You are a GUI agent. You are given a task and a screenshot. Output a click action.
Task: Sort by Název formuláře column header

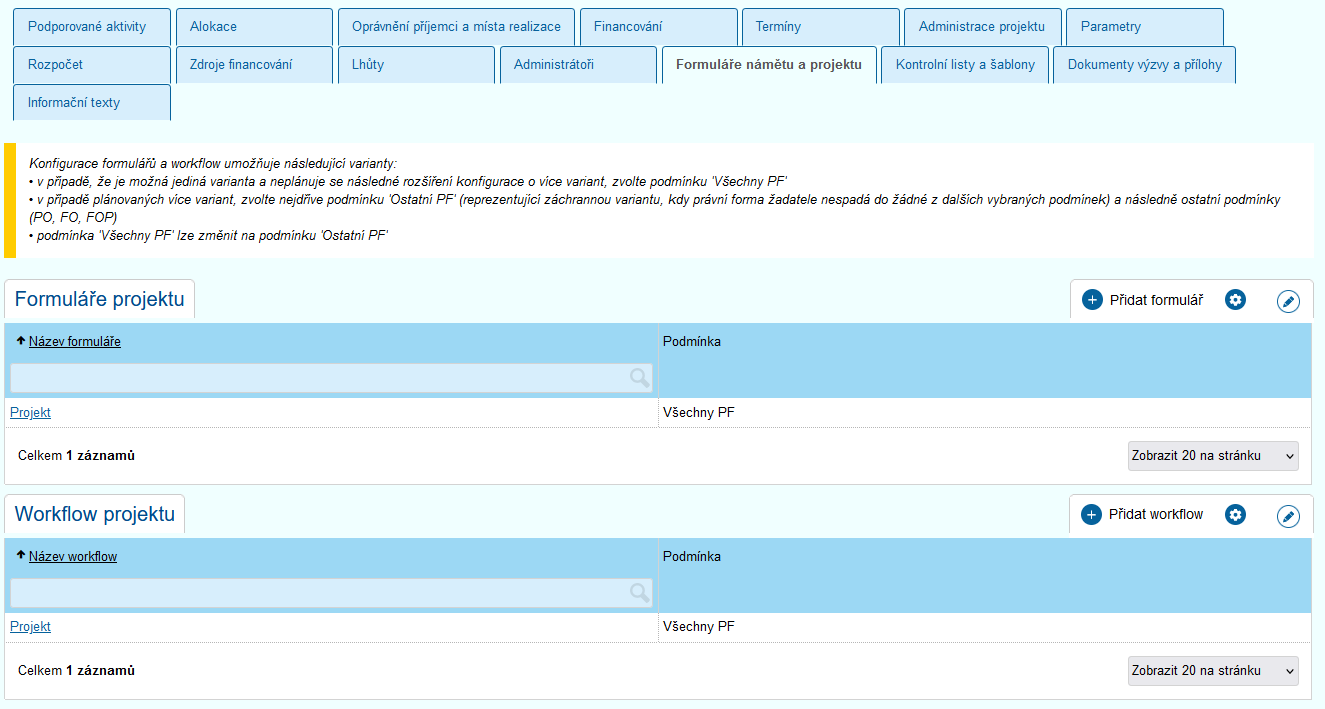(x=74, y=342)
